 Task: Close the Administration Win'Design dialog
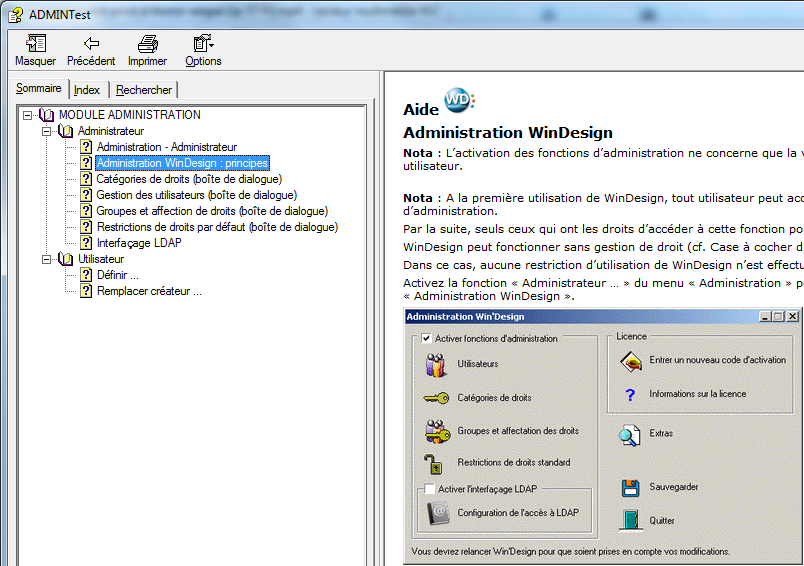[x=793, y=316]
